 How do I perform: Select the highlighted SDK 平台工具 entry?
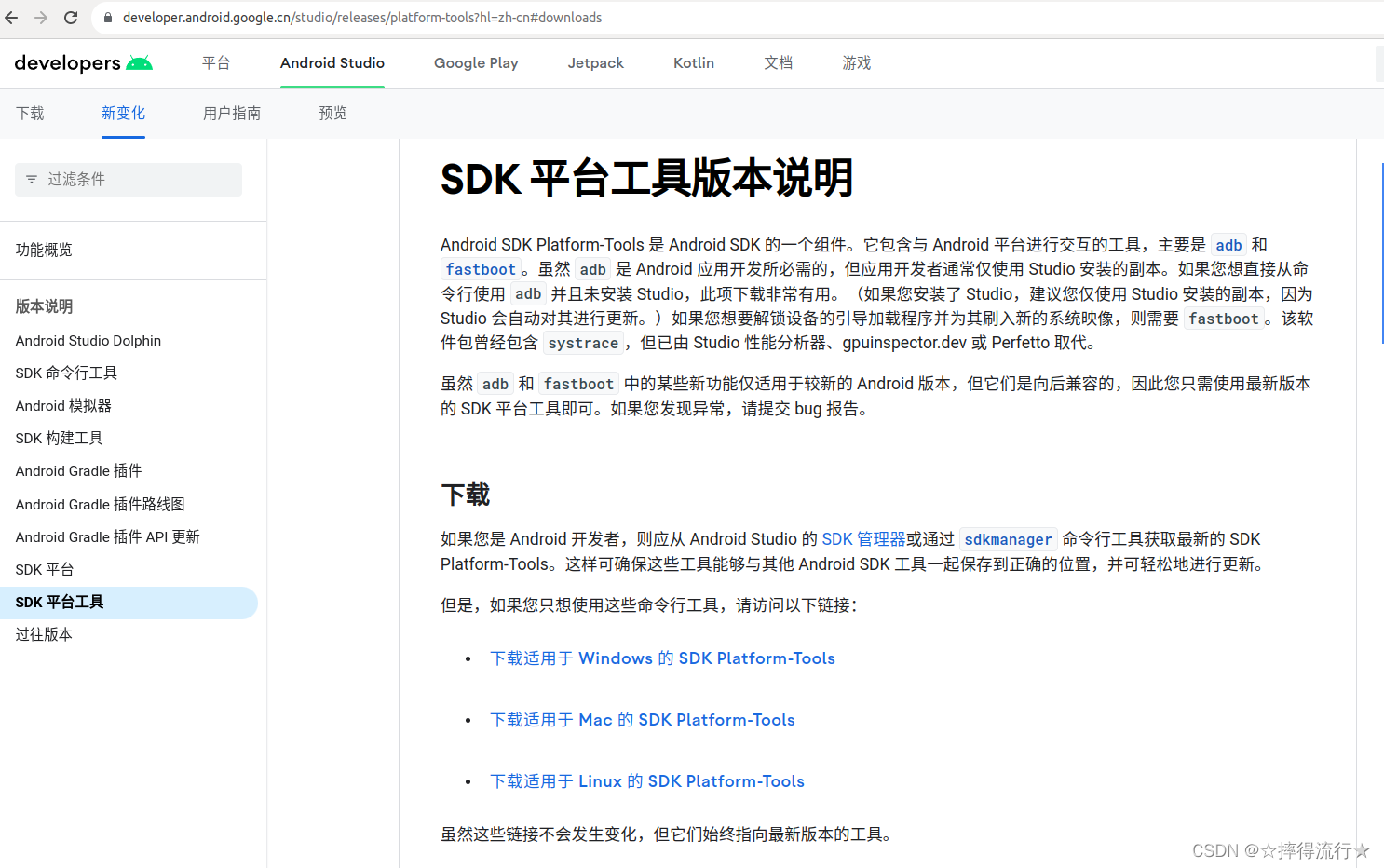tap(129, 603)
